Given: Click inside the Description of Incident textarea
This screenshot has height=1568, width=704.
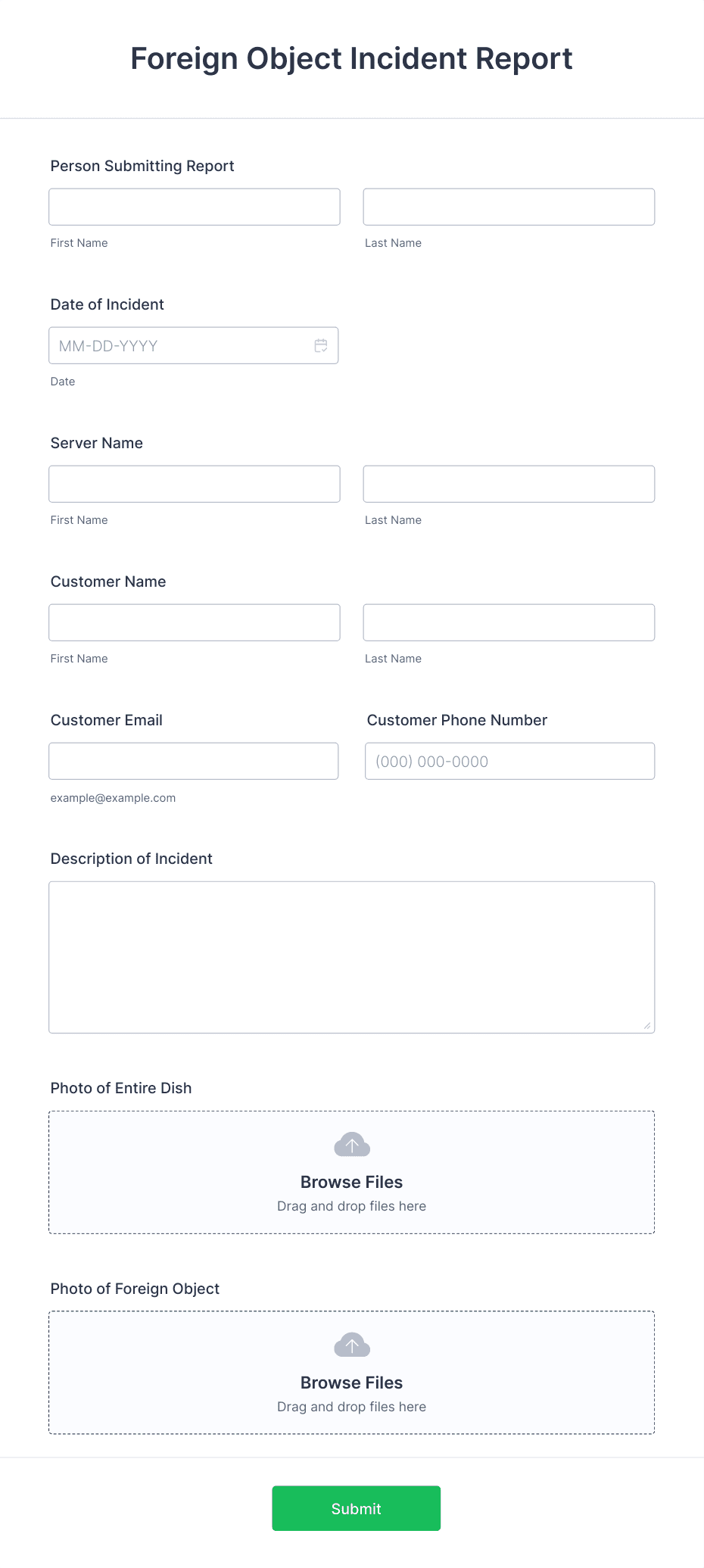Looking at the screenshot, I should [351, 954].
